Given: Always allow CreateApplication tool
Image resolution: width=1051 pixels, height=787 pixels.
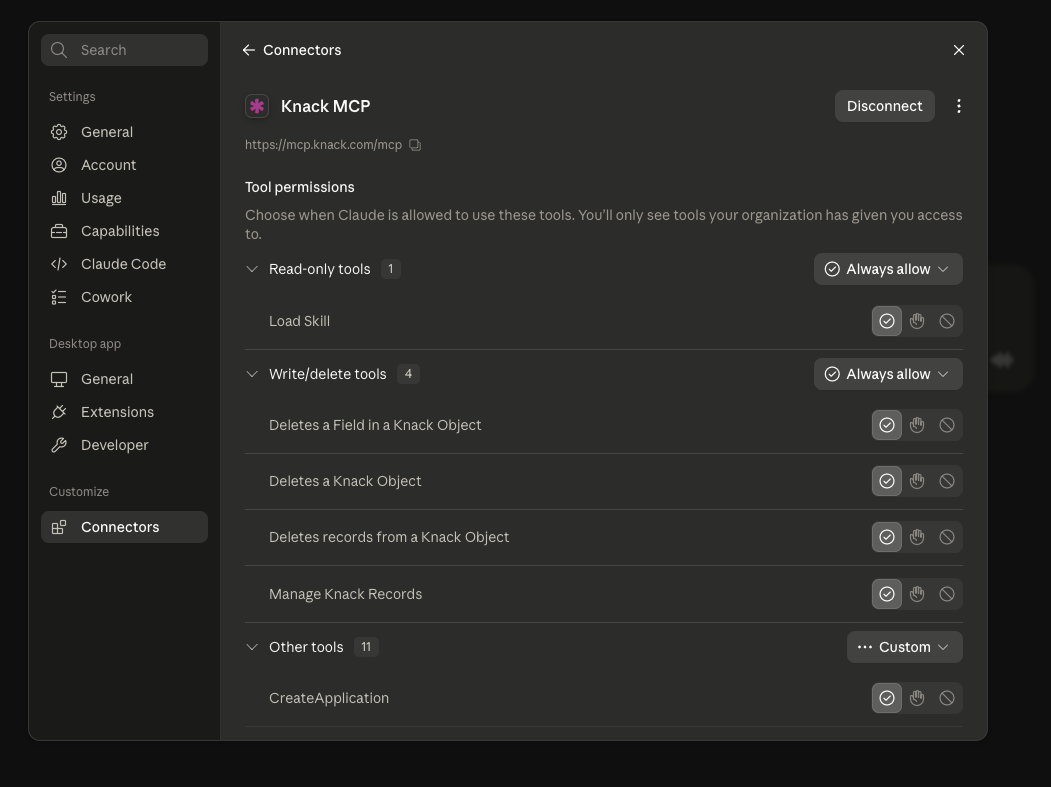Looking at the screenshot, I should pos(887,698).
